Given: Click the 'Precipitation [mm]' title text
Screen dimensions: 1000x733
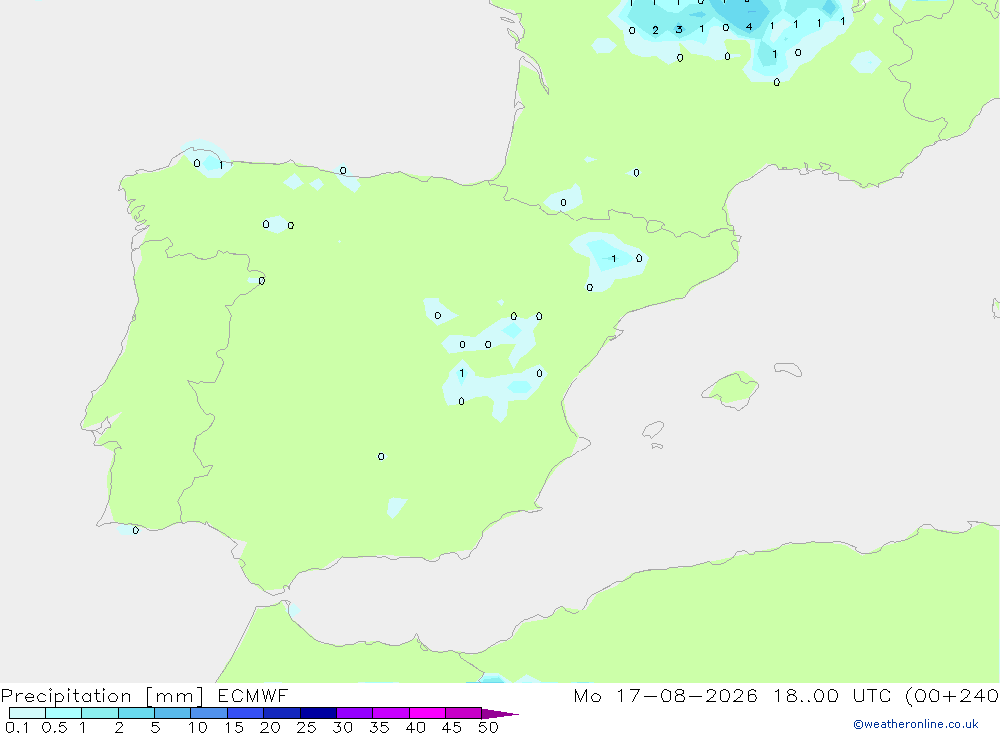Looking at the screenshot, I should point(102,696).
